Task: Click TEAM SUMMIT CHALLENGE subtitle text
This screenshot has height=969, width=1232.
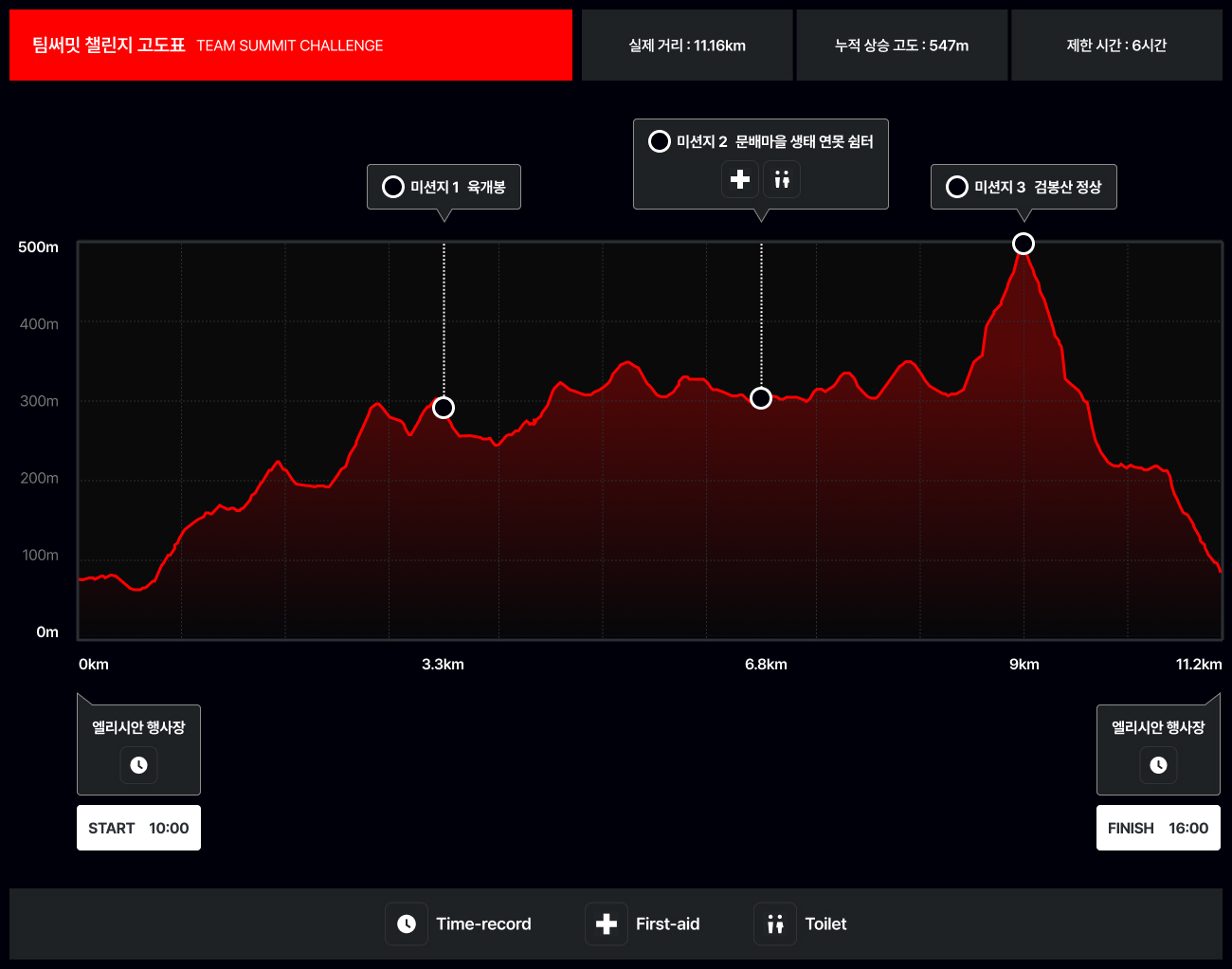Action: click(290, 46)
